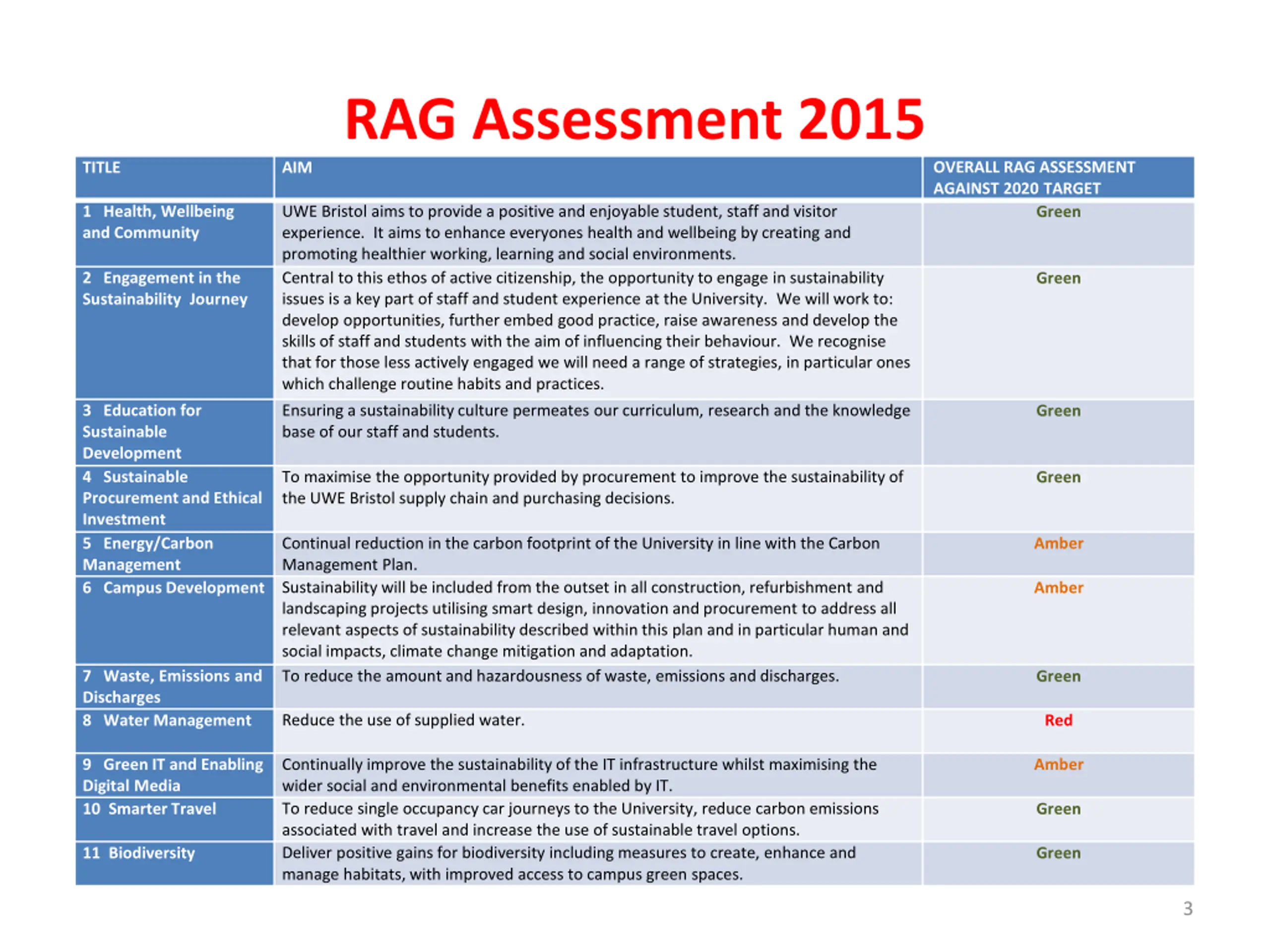Click aim text 'To maximise the opportunity provided by procurement'
Viewport: 1270px width, 952px height.
tap(592, 488)
